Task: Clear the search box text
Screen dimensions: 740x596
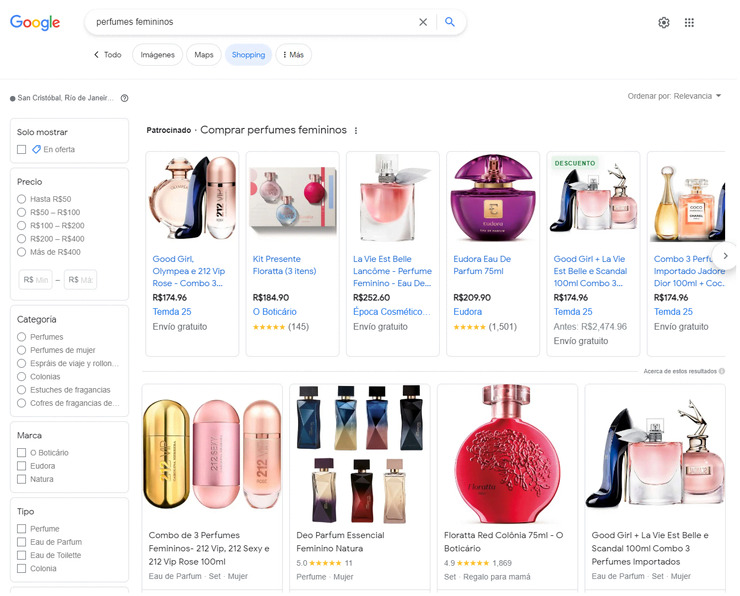Action: (423, 22)
